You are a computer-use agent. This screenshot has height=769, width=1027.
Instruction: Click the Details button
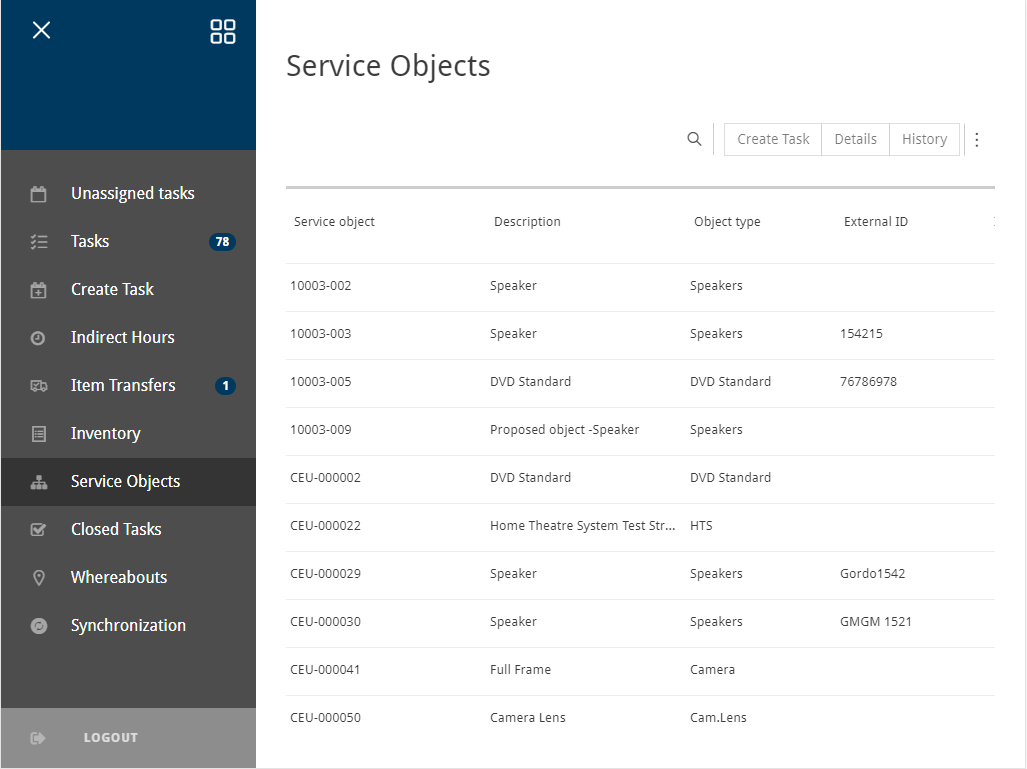tap(855, 139)
